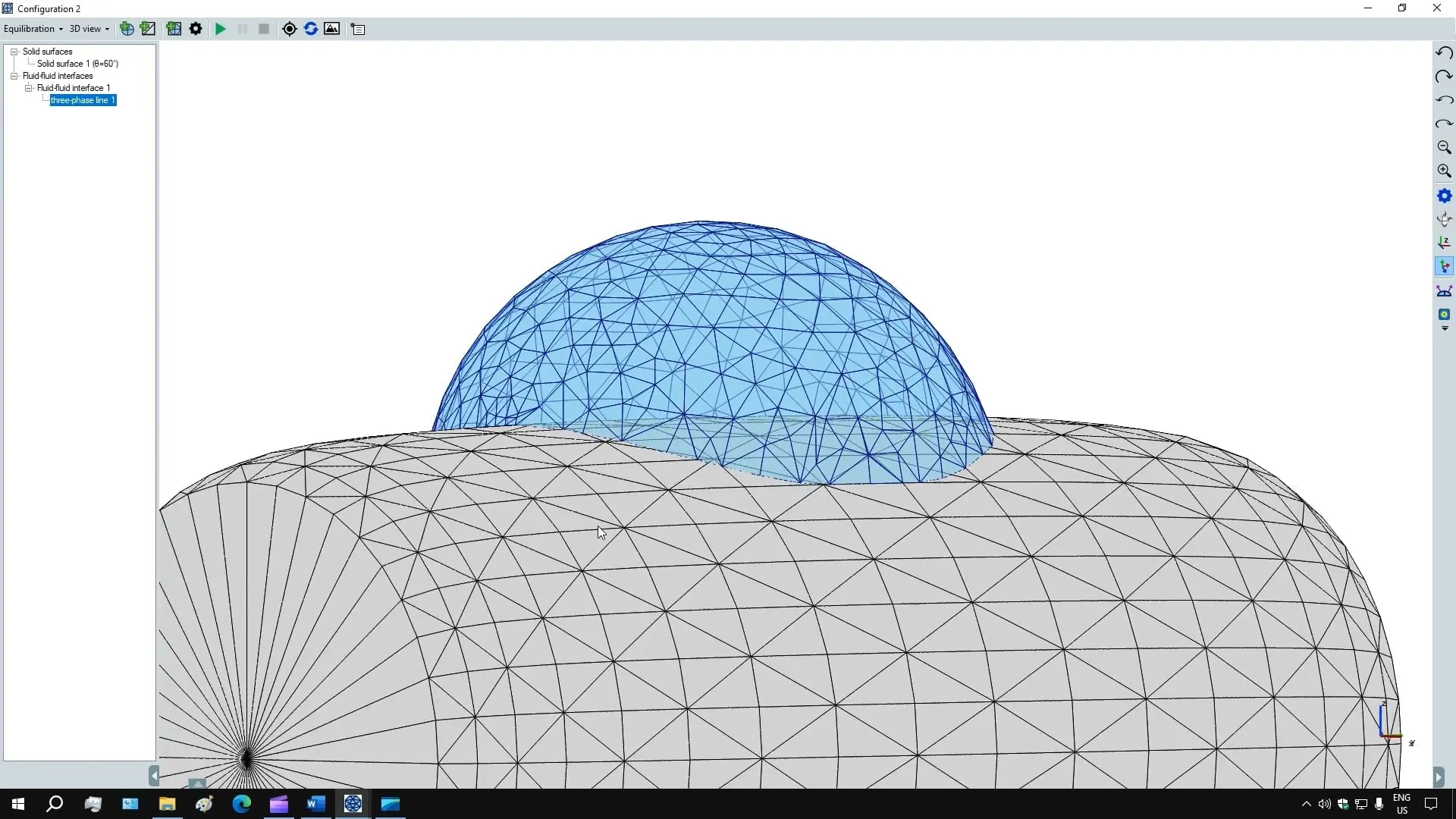Viewport: 1456px width, 819px height.
Task: Stop the equilibration with square button
Action: pos(264,29)
